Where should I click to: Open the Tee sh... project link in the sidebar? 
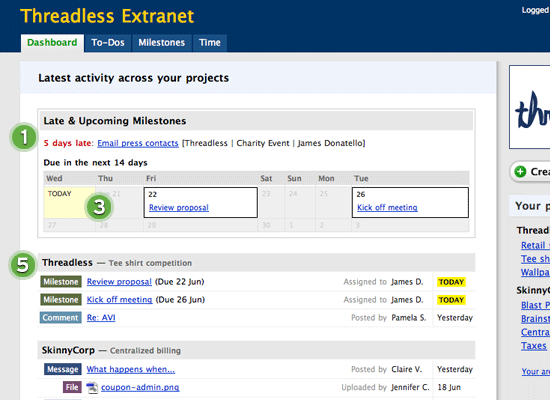(x=535, y=259)
